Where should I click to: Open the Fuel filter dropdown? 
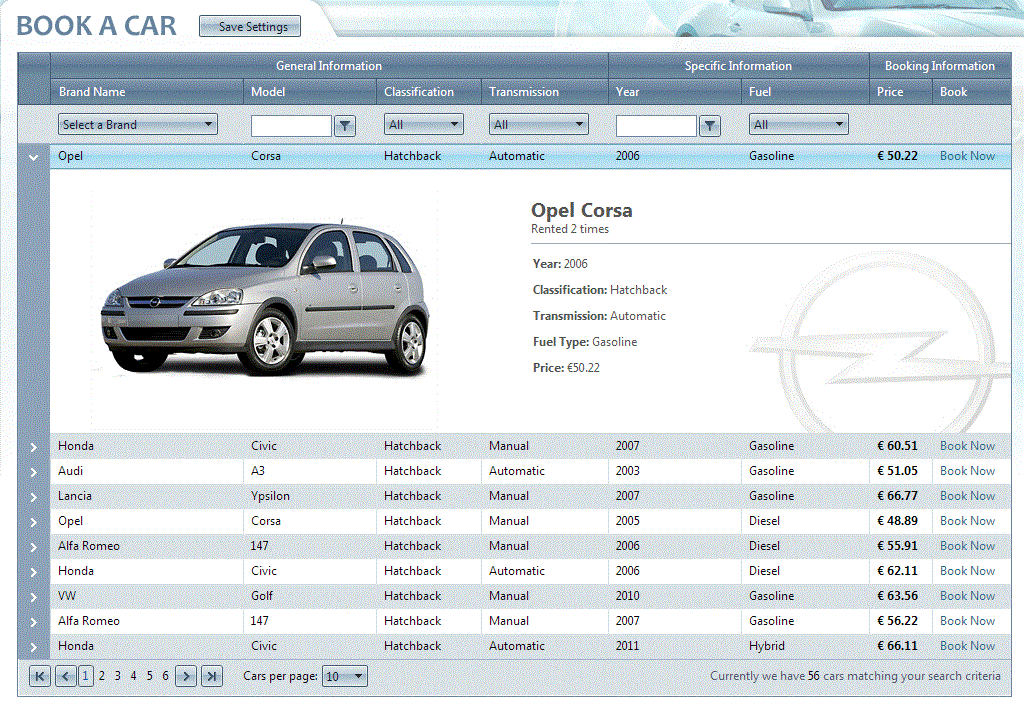[x=799, y=125]
